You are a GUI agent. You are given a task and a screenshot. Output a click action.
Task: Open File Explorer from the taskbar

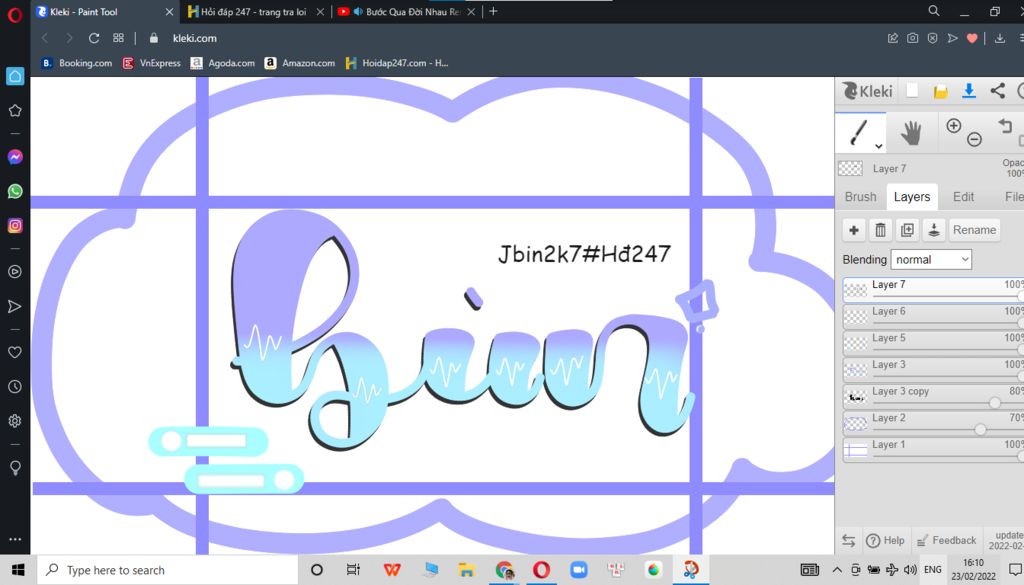pos(466,570)
